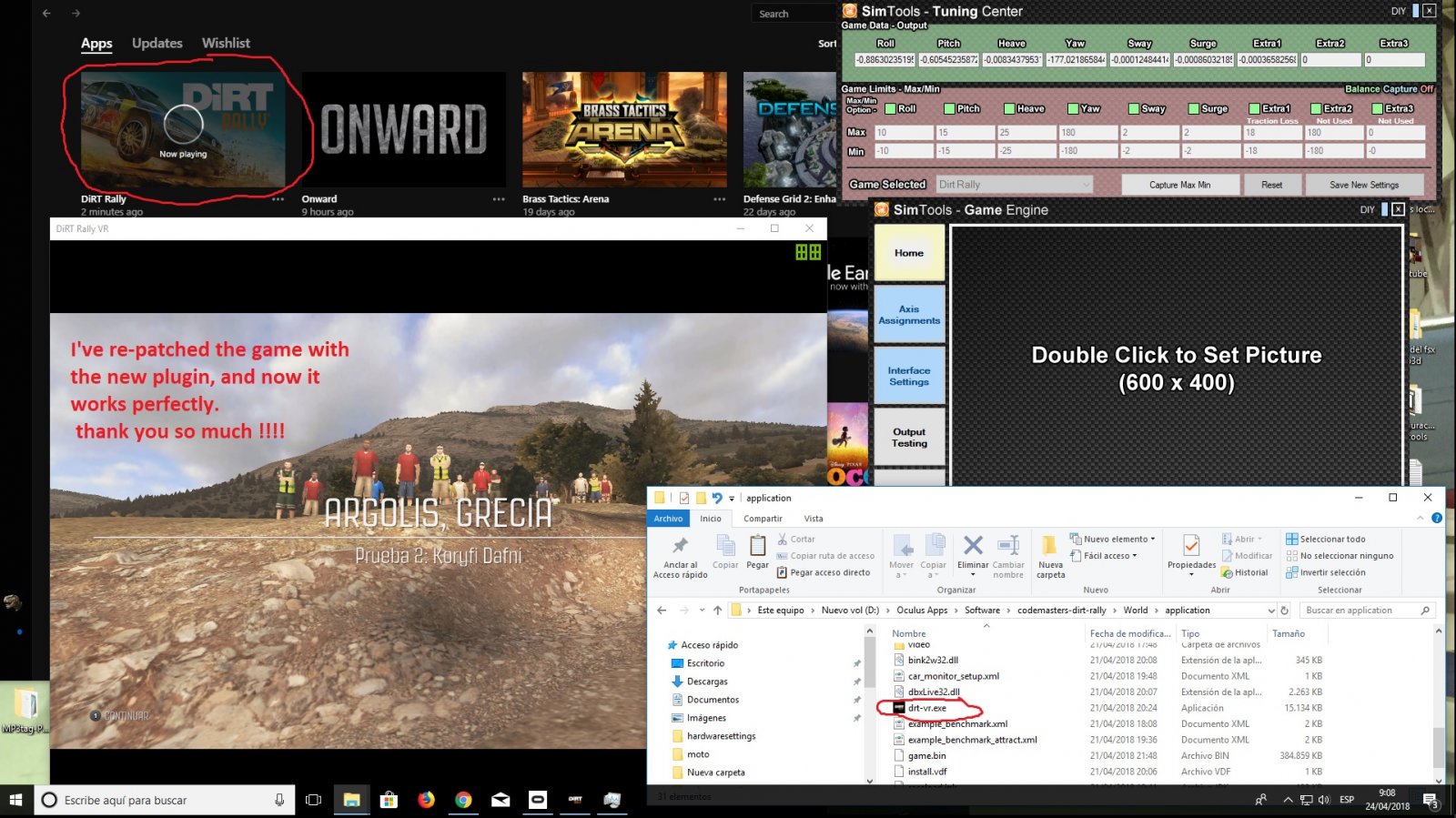Toggle the Extra1 Max/Min option checkbox

1254,109
